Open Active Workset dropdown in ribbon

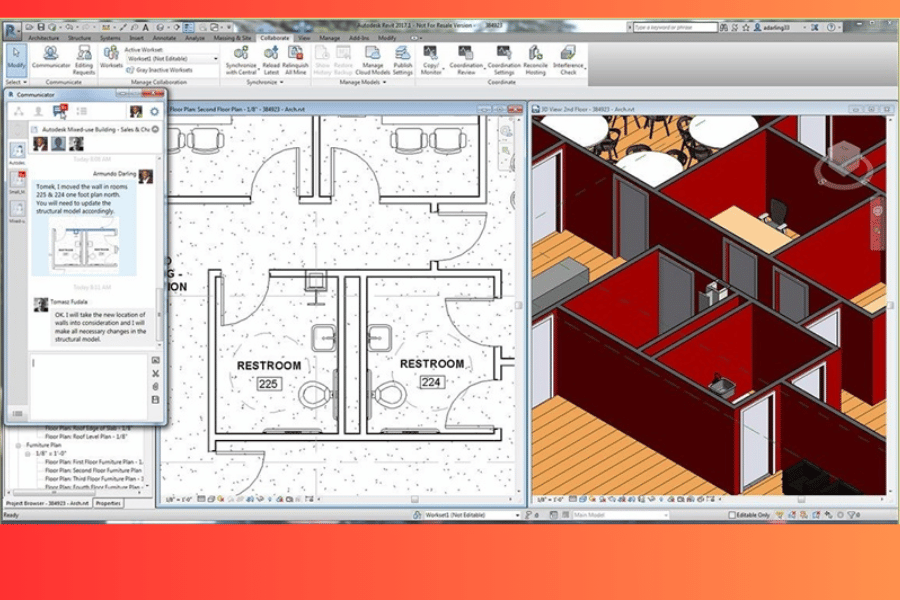171,59
